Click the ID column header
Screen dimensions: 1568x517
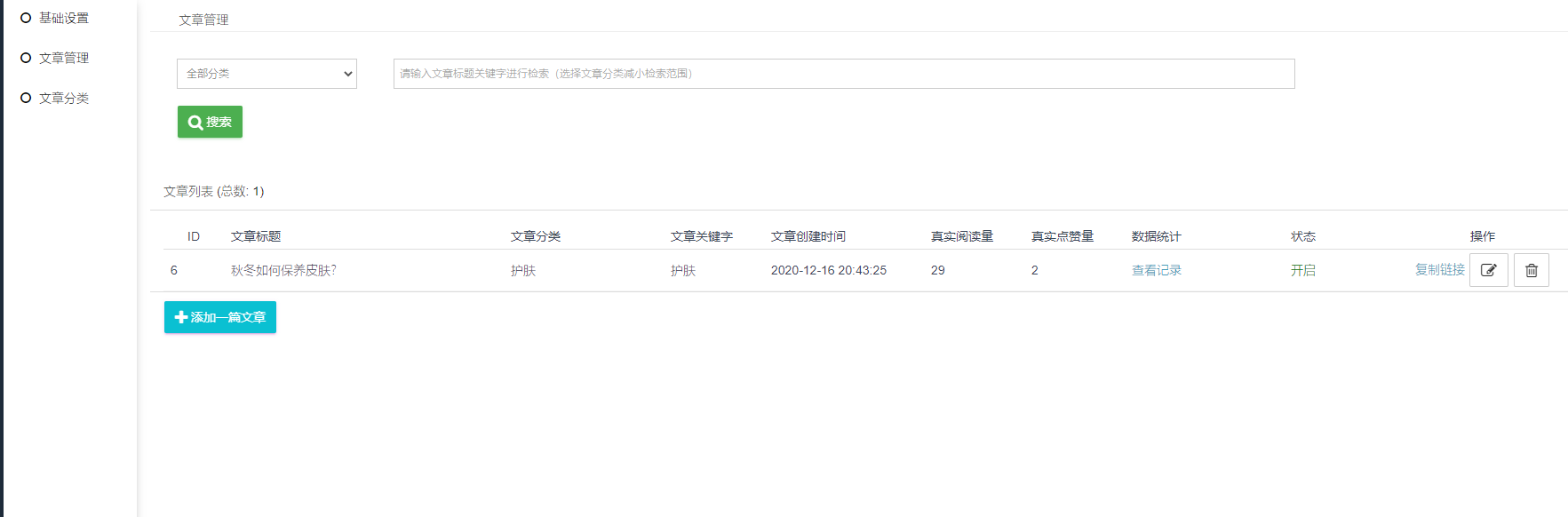[x=193, y=236]
